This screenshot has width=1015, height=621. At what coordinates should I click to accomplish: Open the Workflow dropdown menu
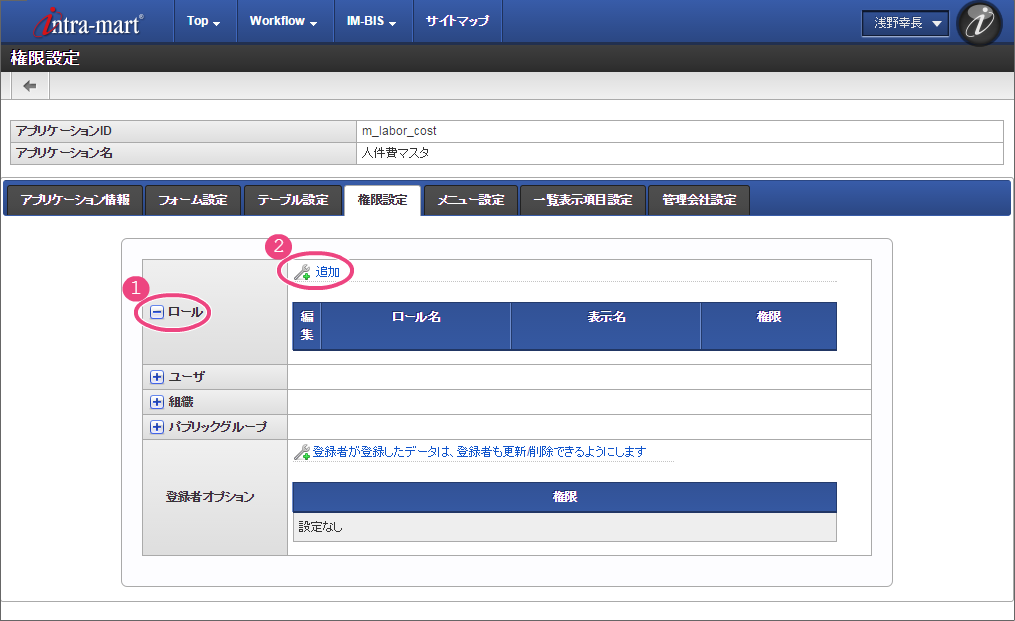(283, 21)
